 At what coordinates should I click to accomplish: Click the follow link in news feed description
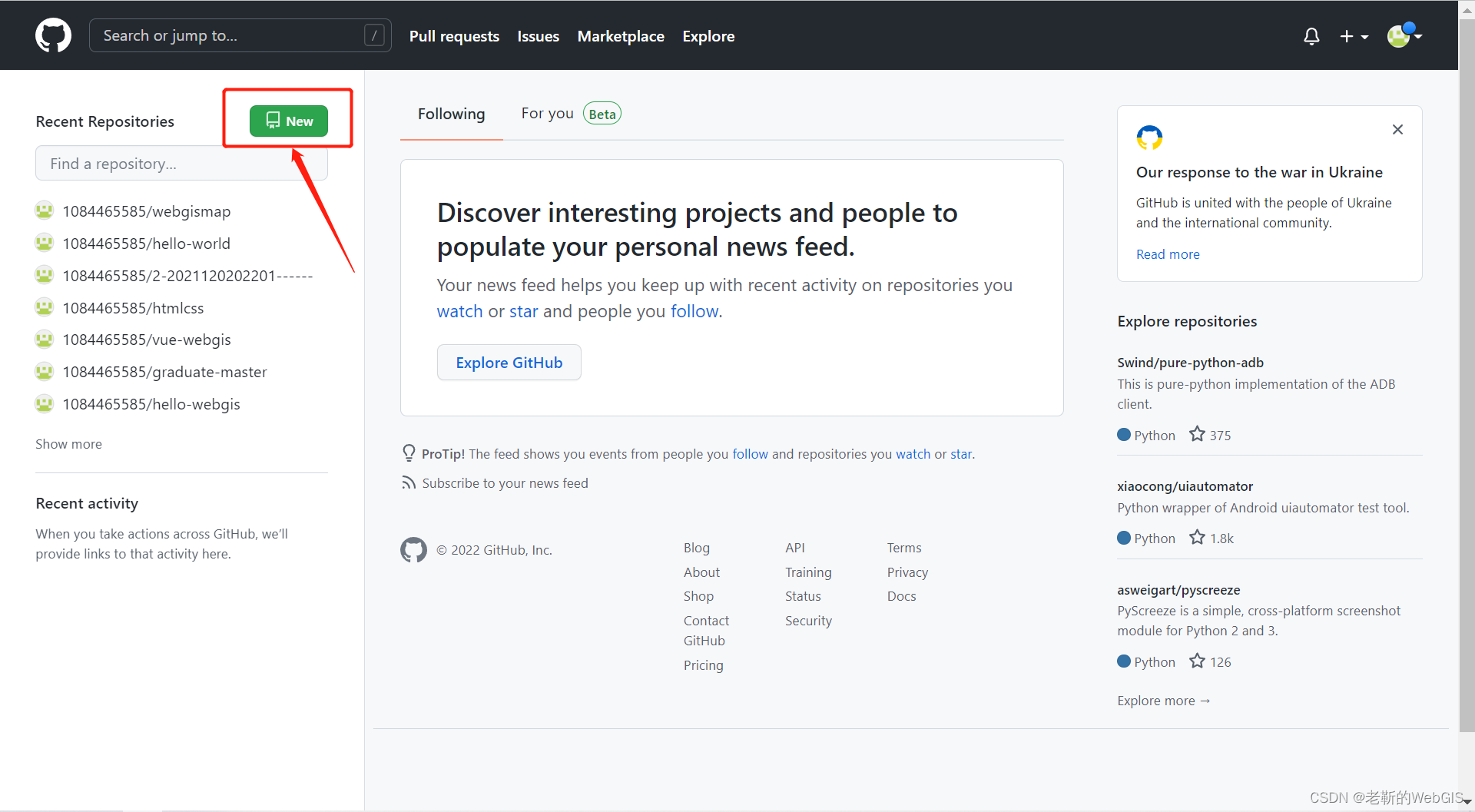[695, 311]
